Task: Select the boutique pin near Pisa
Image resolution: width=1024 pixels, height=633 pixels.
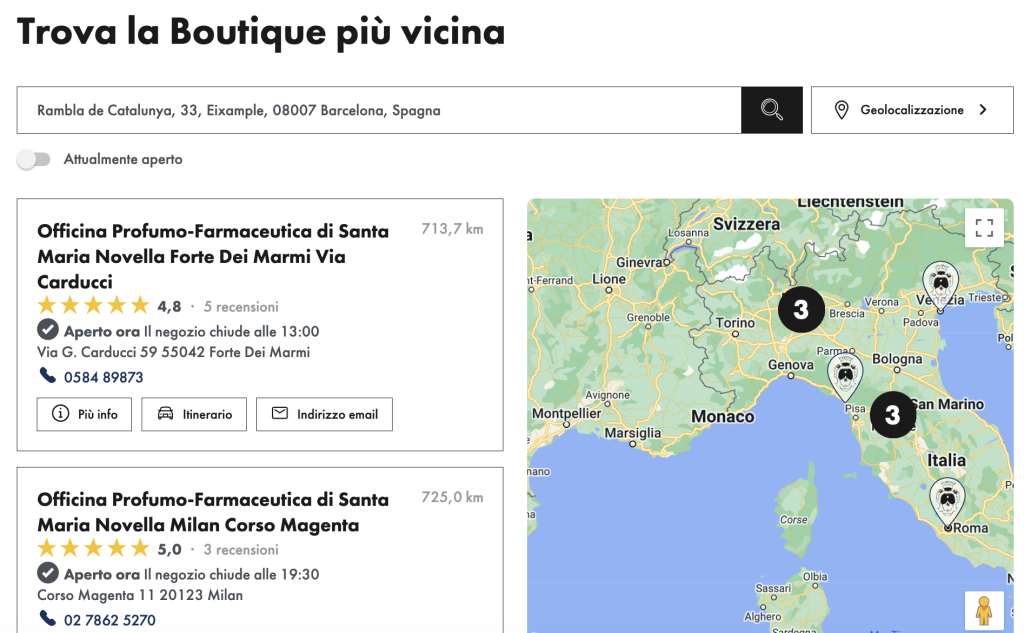Action: pyautogui.click(x=845, y=375)
